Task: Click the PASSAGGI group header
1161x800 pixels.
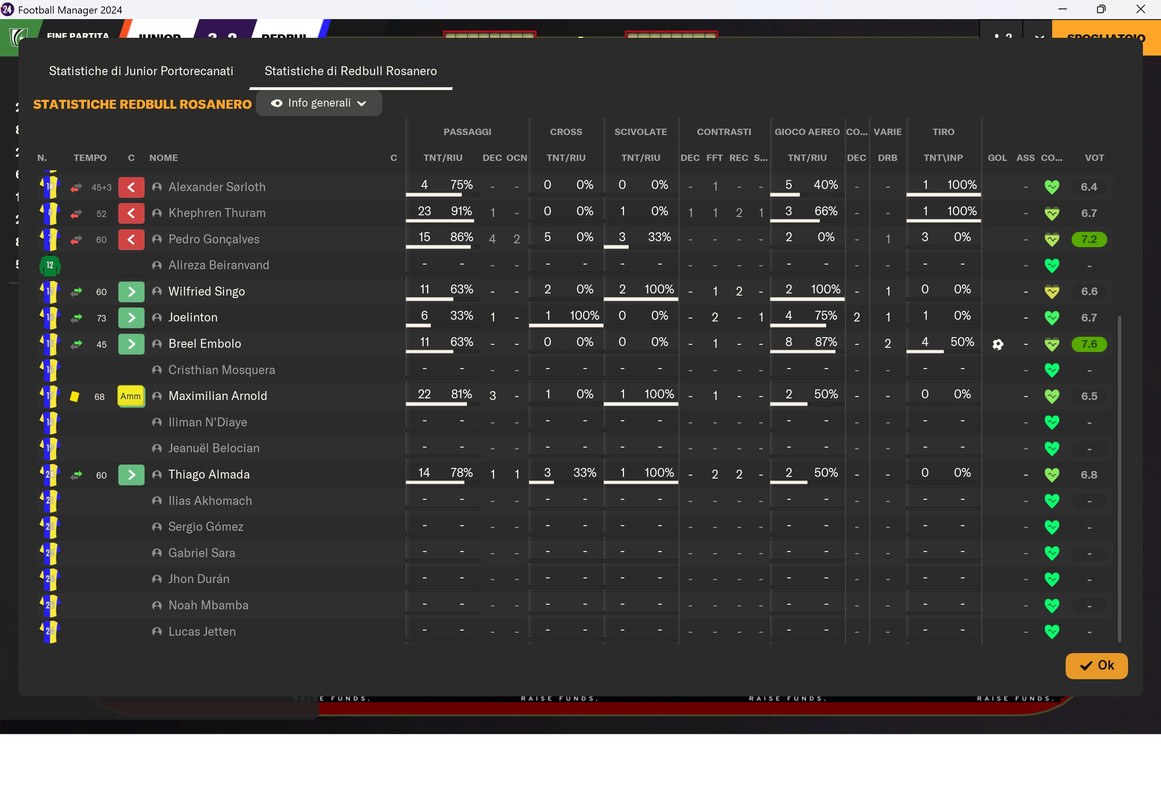Action: (x=467, y=132)
